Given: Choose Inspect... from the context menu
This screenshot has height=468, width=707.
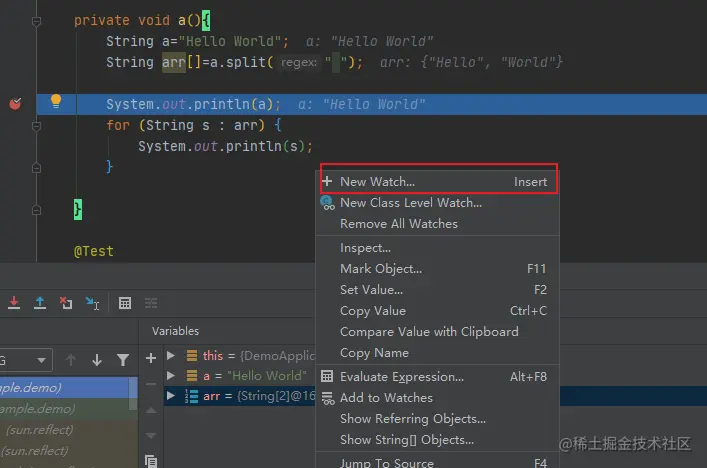Looking at the screenshot, I should pos(438,248).
